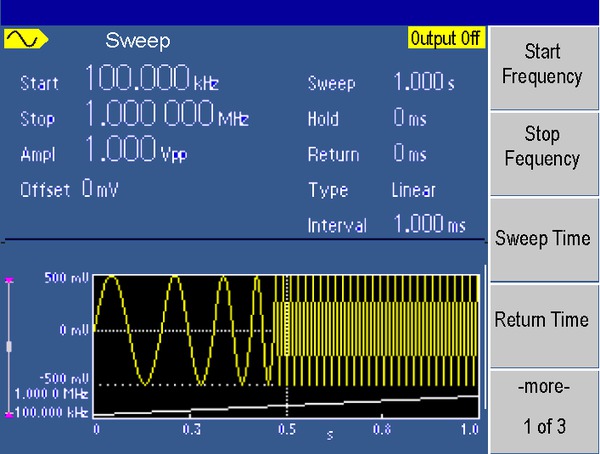
Task: Open the sweep Type Linear setting
Action: (414, 190)
